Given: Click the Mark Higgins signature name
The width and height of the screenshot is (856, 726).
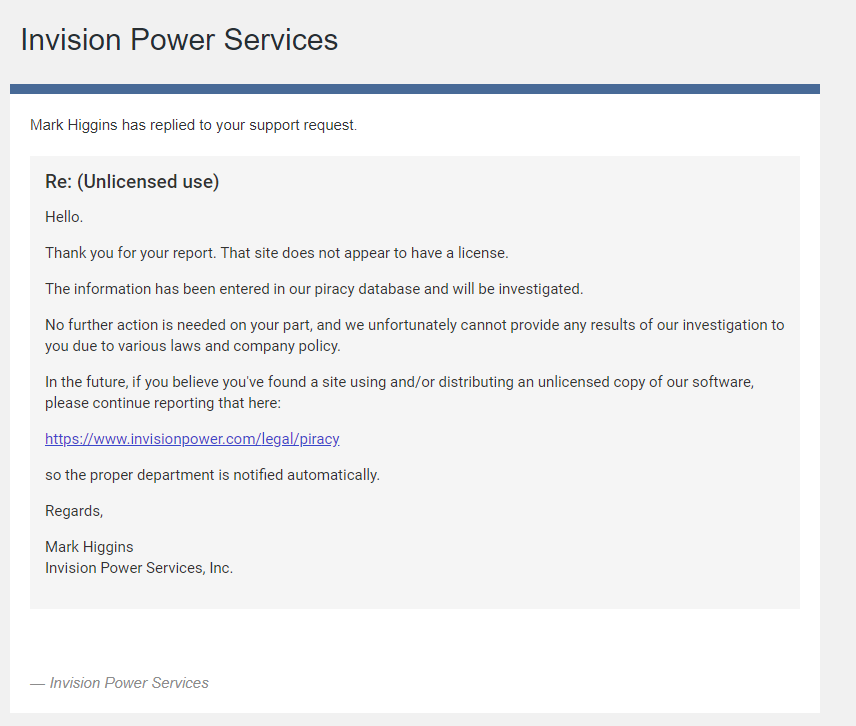Looking at the screenshot, I should pos(89,547).
